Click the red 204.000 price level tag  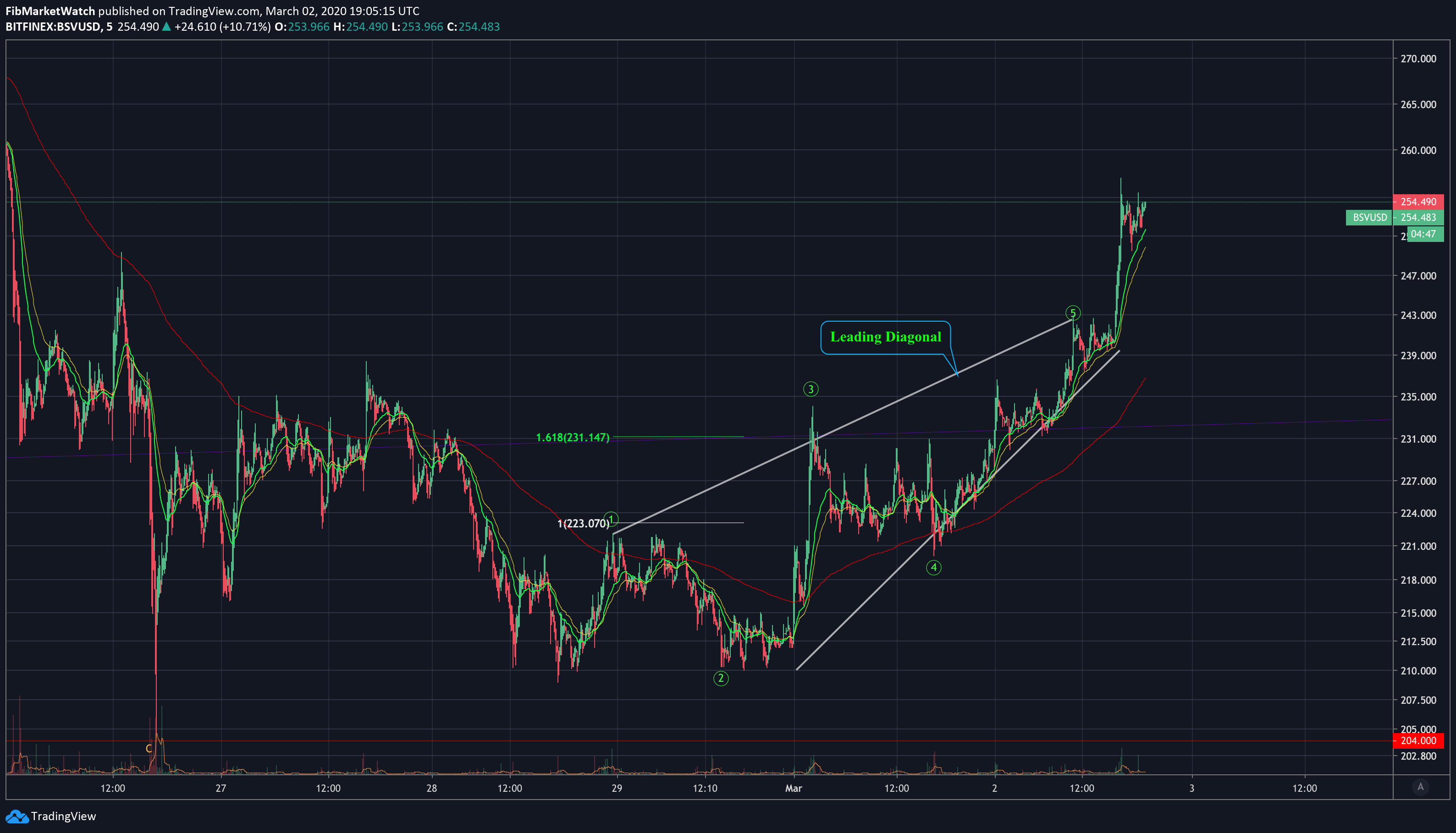tap(1418, 741)
